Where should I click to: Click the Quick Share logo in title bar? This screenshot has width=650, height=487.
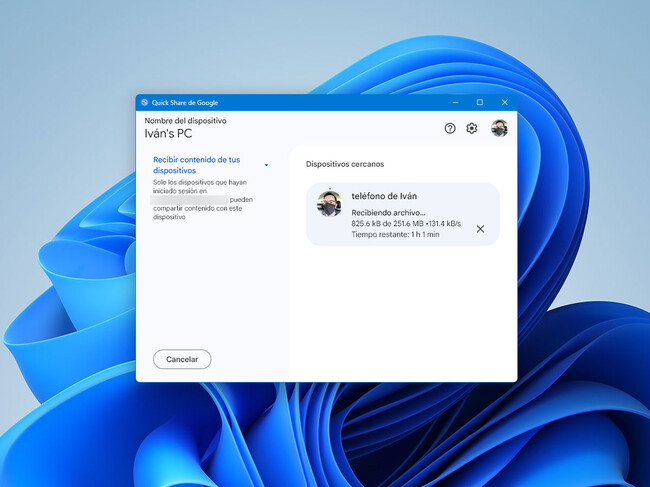tap(145, 102)
